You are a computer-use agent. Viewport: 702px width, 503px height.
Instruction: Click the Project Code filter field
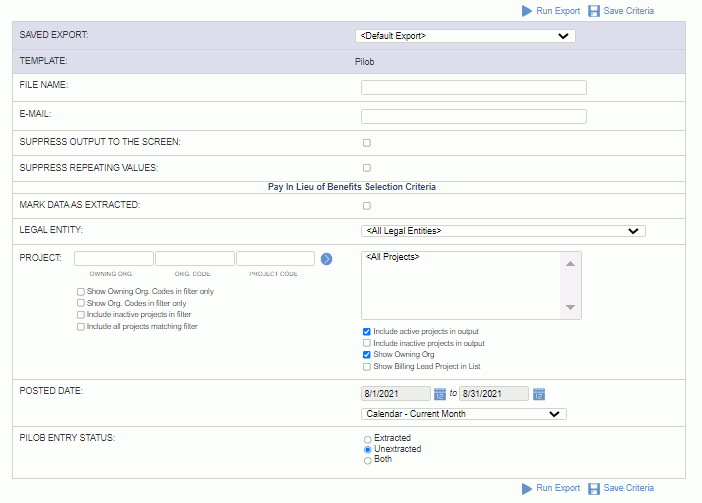pyautogui.click(x=275, y=259)
